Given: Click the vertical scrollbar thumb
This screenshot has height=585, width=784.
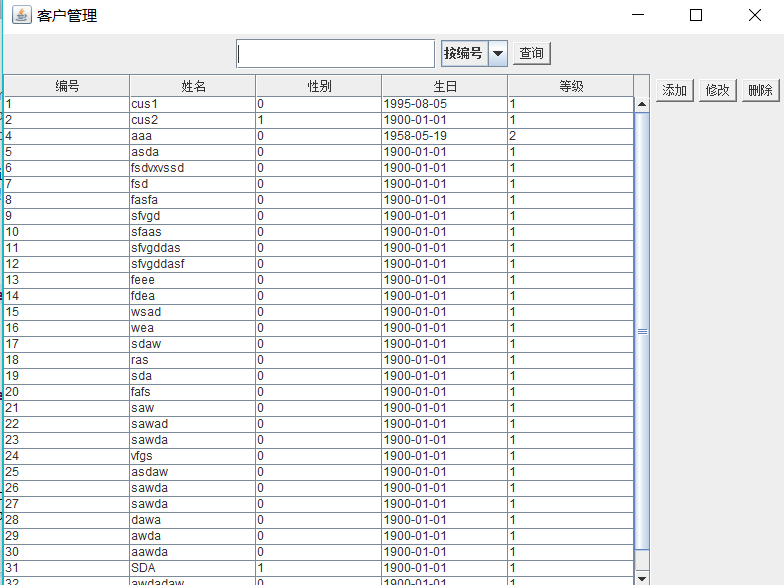Looking at the screenshot, I should 642,331.
